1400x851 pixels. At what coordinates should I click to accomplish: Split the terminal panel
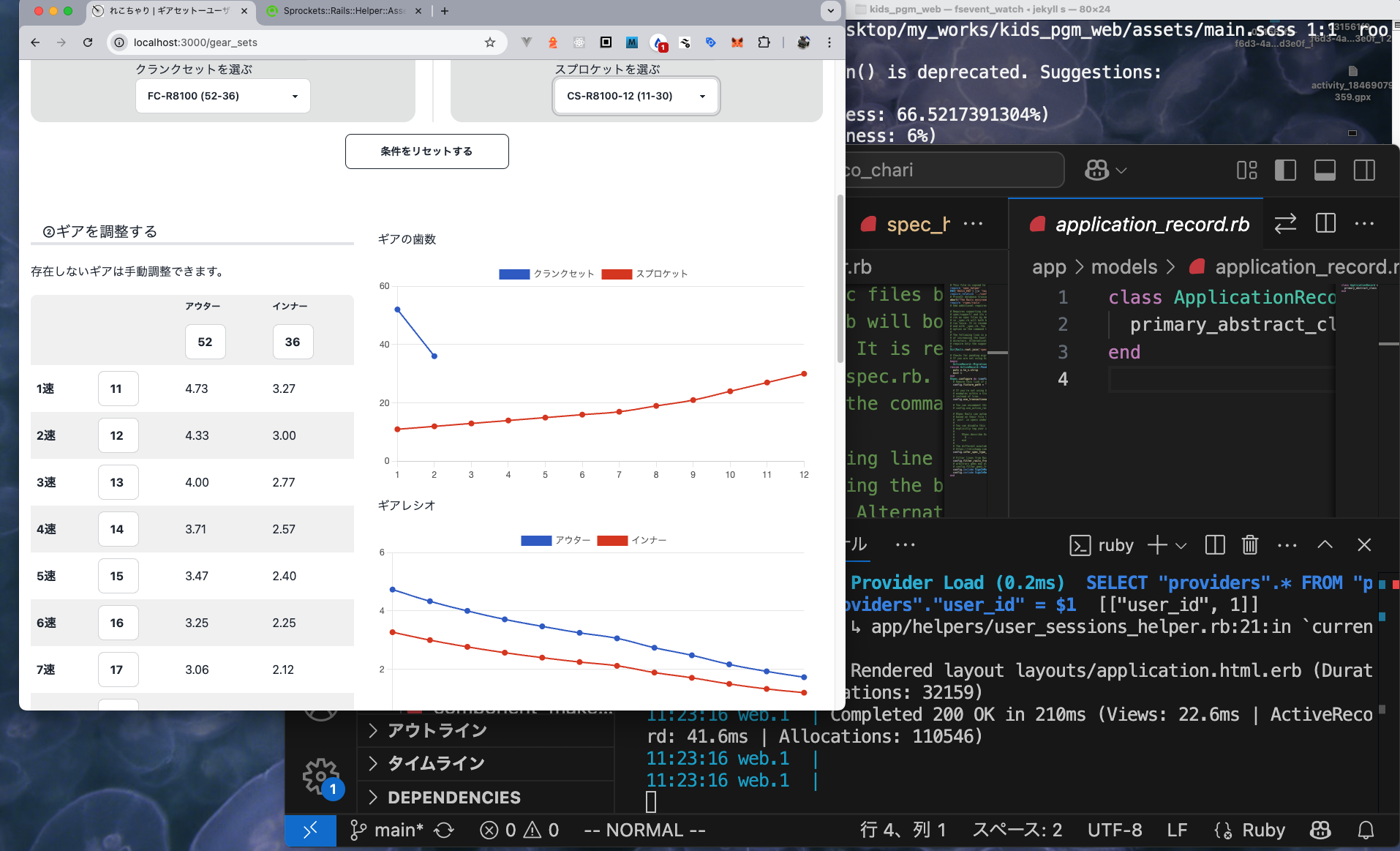[x=1215, y=545]
